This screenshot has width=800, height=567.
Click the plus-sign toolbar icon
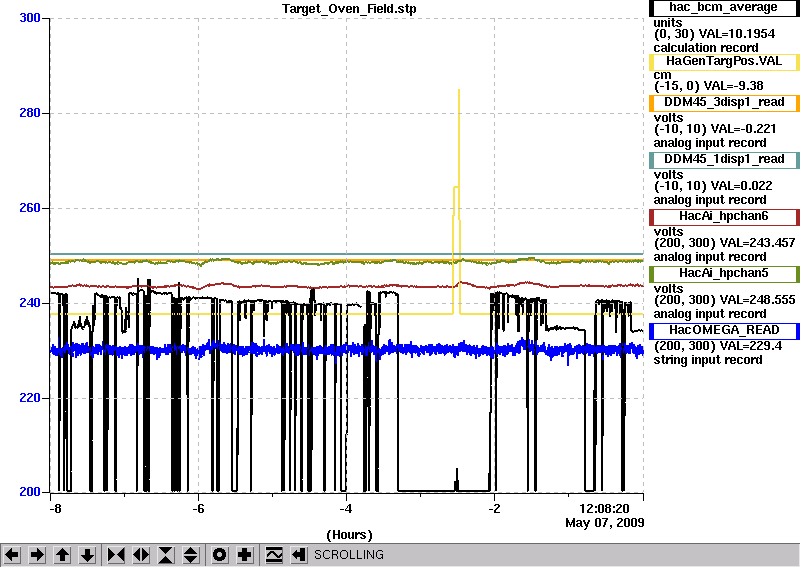(245, 555)
